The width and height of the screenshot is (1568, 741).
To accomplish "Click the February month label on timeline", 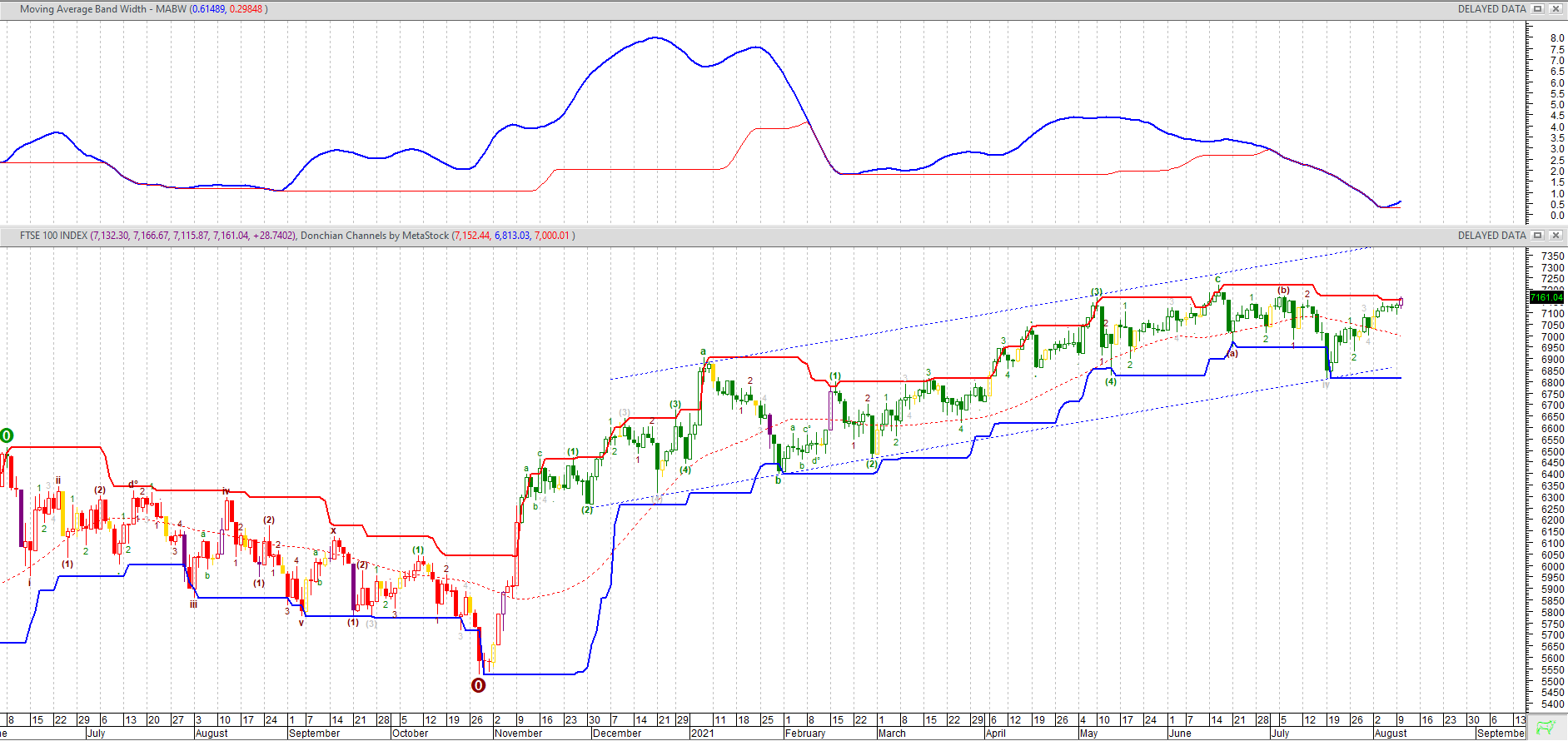I will (x=804, y=734).
